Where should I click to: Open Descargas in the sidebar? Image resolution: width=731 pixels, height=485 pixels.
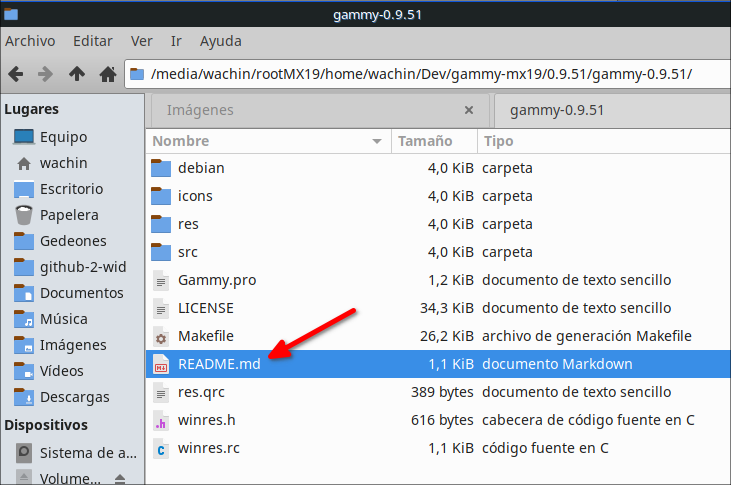click(x=72, y=397)
